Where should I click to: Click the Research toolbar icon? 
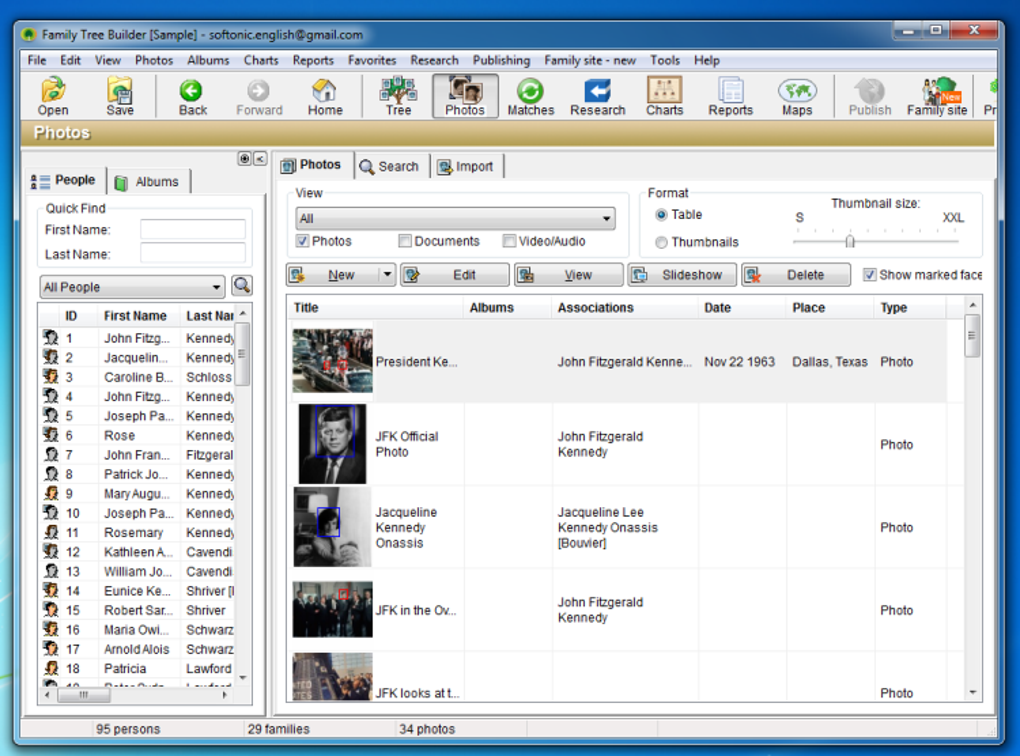[x=597, y=96]
